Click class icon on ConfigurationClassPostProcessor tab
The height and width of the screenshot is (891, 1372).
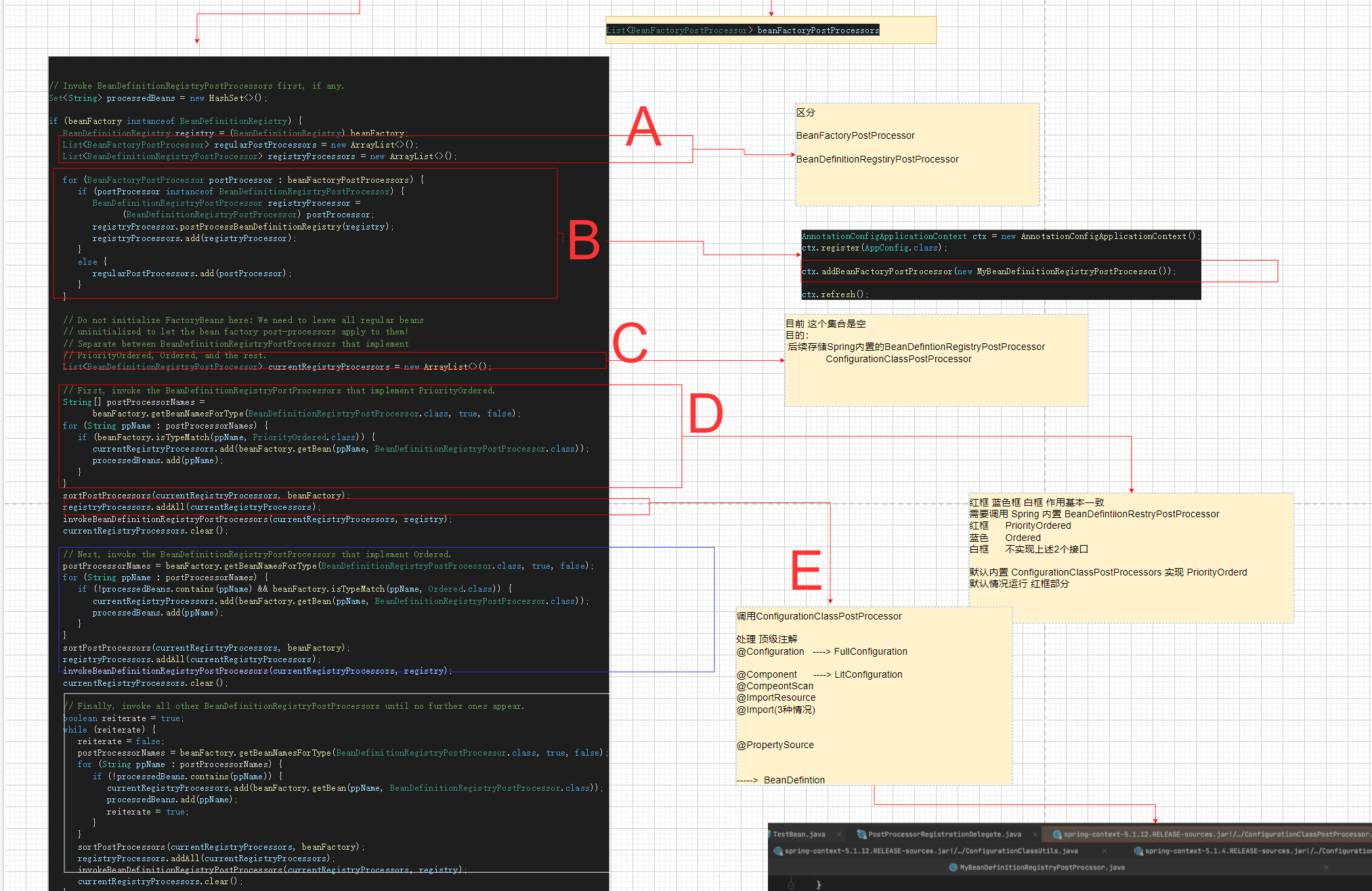click(x=1057, y=834)
